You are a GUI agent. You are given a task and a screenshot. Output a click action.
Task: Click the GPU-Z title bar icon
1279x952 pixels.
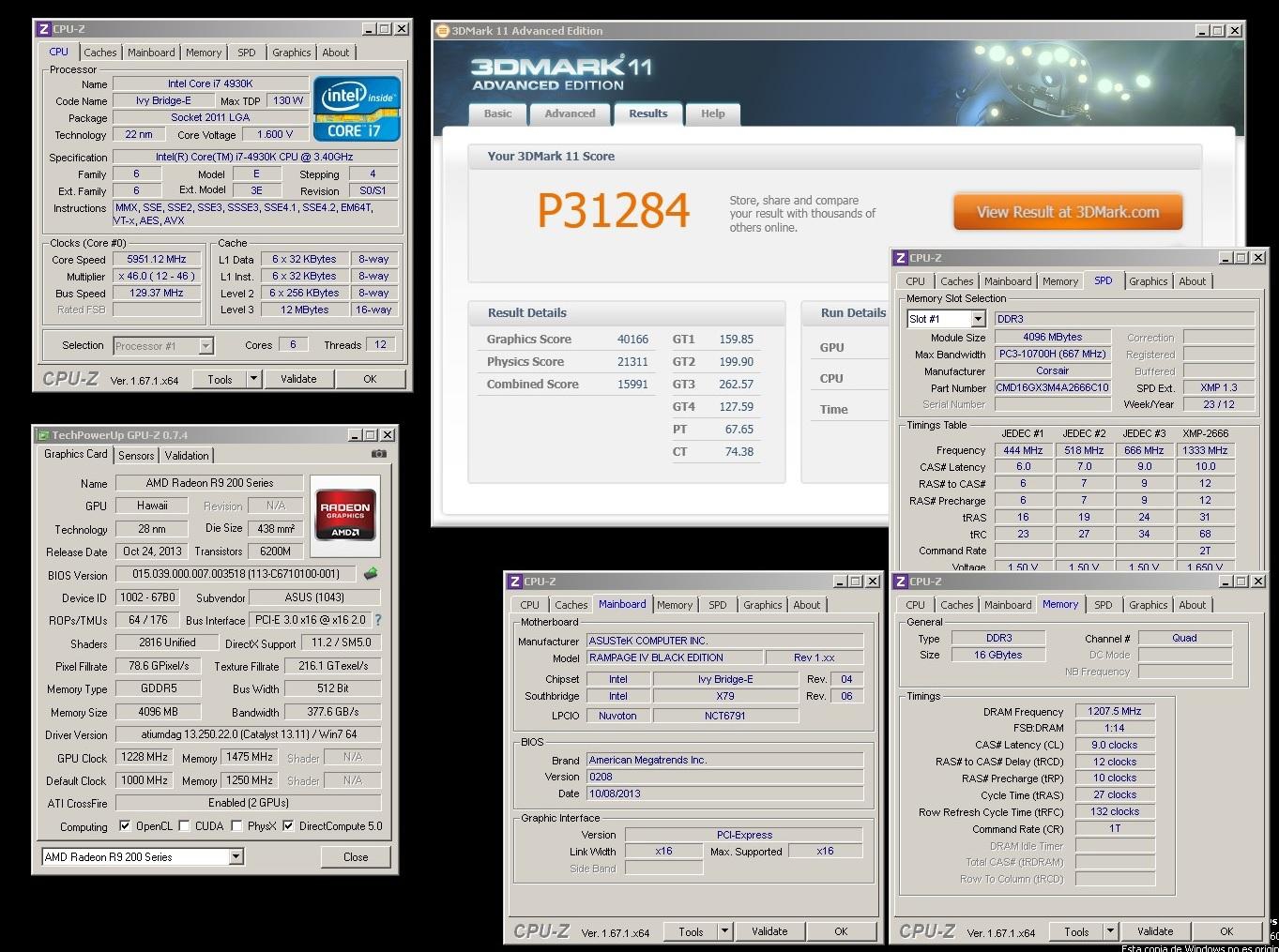(42, 435)
